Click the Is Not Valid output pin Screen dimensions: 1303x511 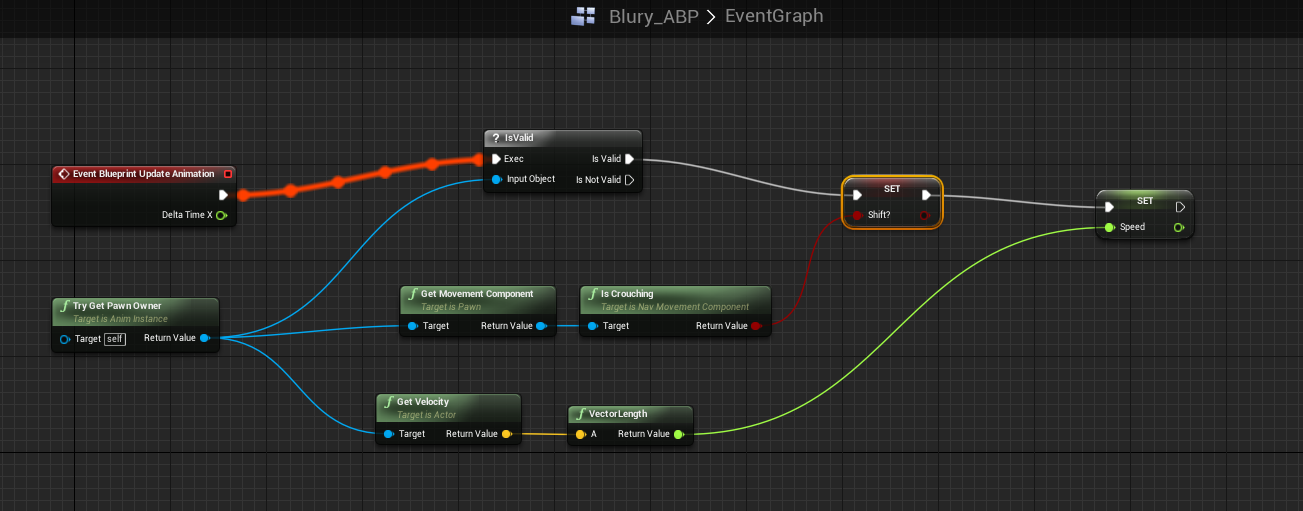[629, 181]
